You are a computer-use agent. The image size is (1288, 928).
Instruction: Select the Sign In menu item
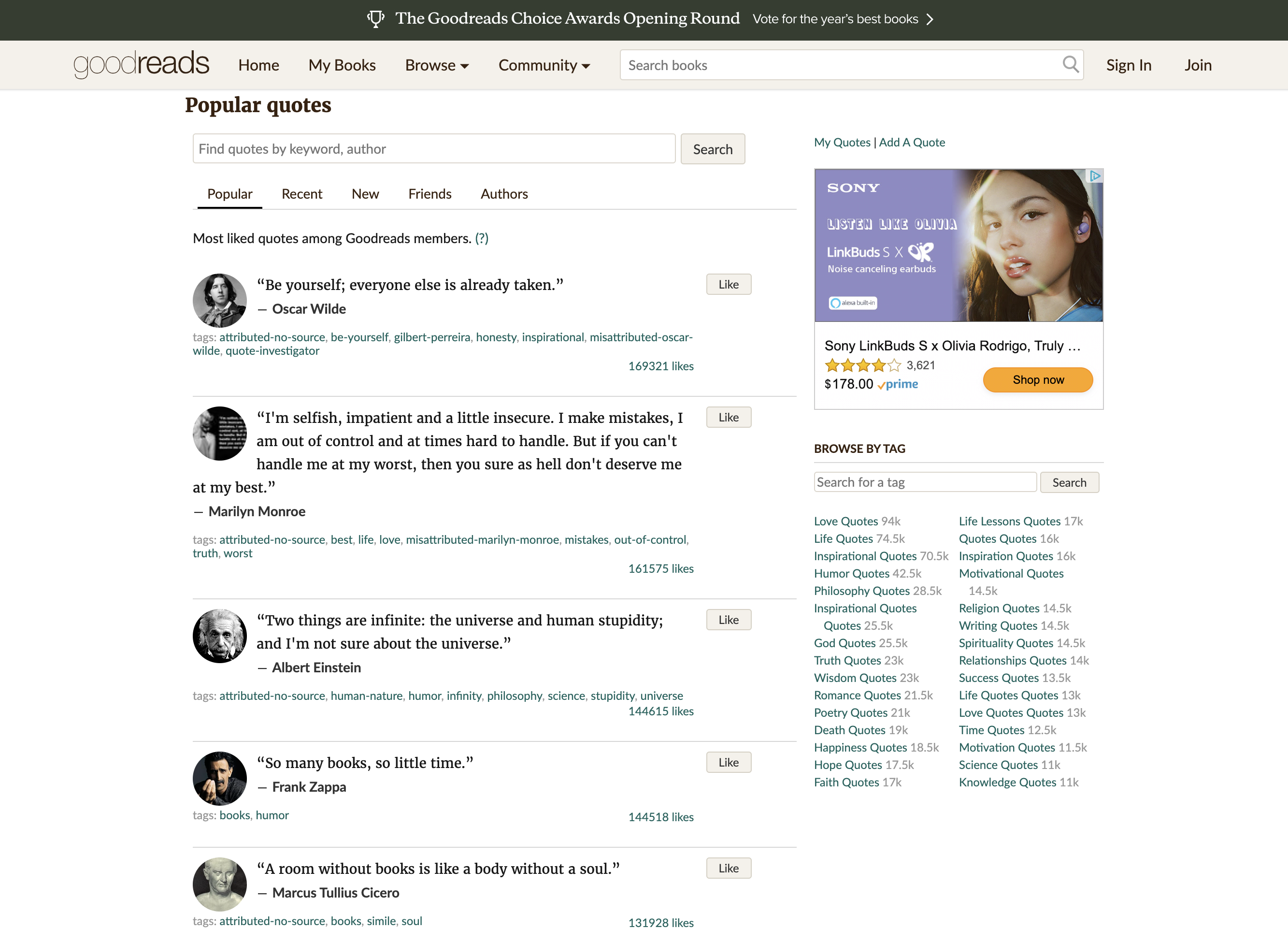[1129, 65]
